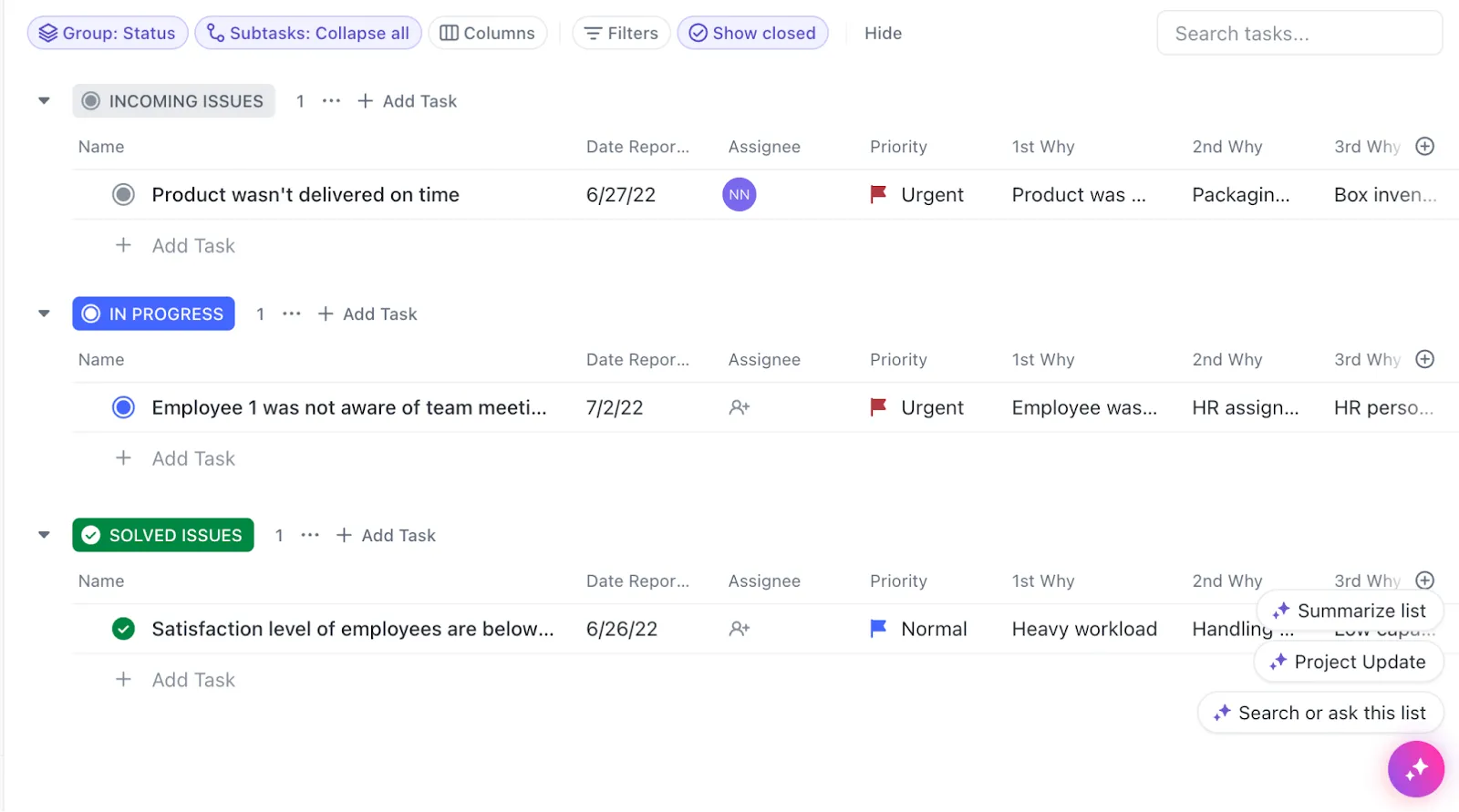Click Add Task row under Satisfaction task

pos(175,680)
